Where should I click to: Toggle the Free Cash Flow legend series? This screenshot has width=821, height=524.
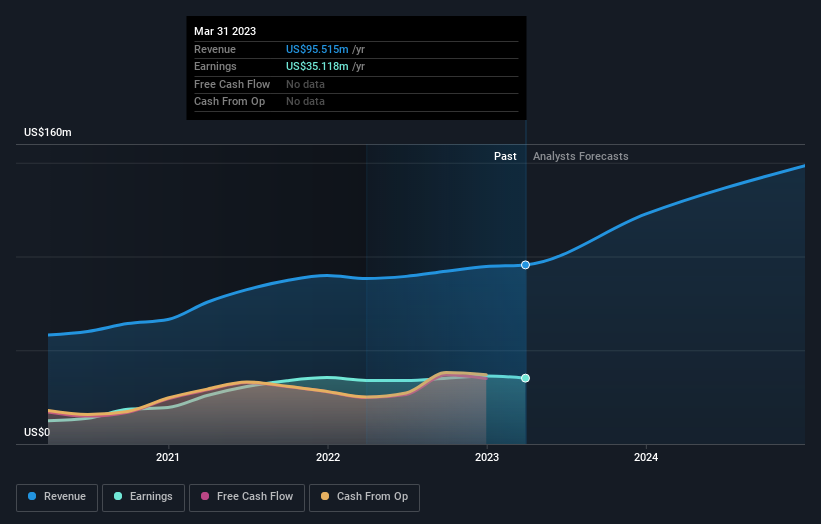247,497
